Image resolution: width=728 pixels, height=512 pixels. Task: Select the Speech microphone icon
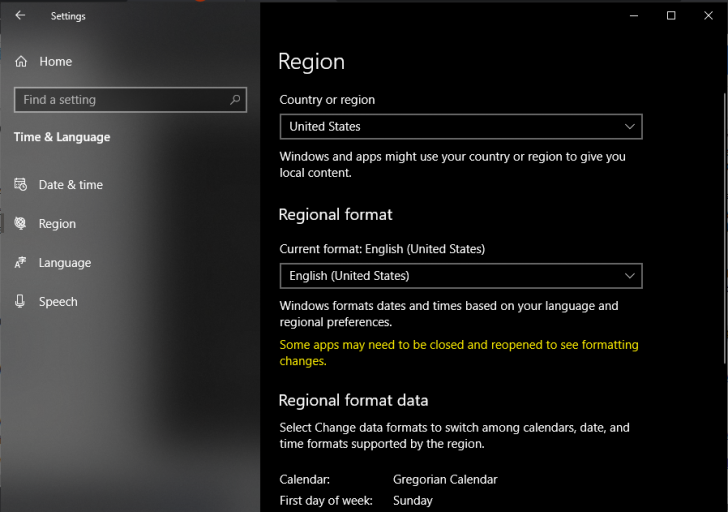(x=20, y=301)
